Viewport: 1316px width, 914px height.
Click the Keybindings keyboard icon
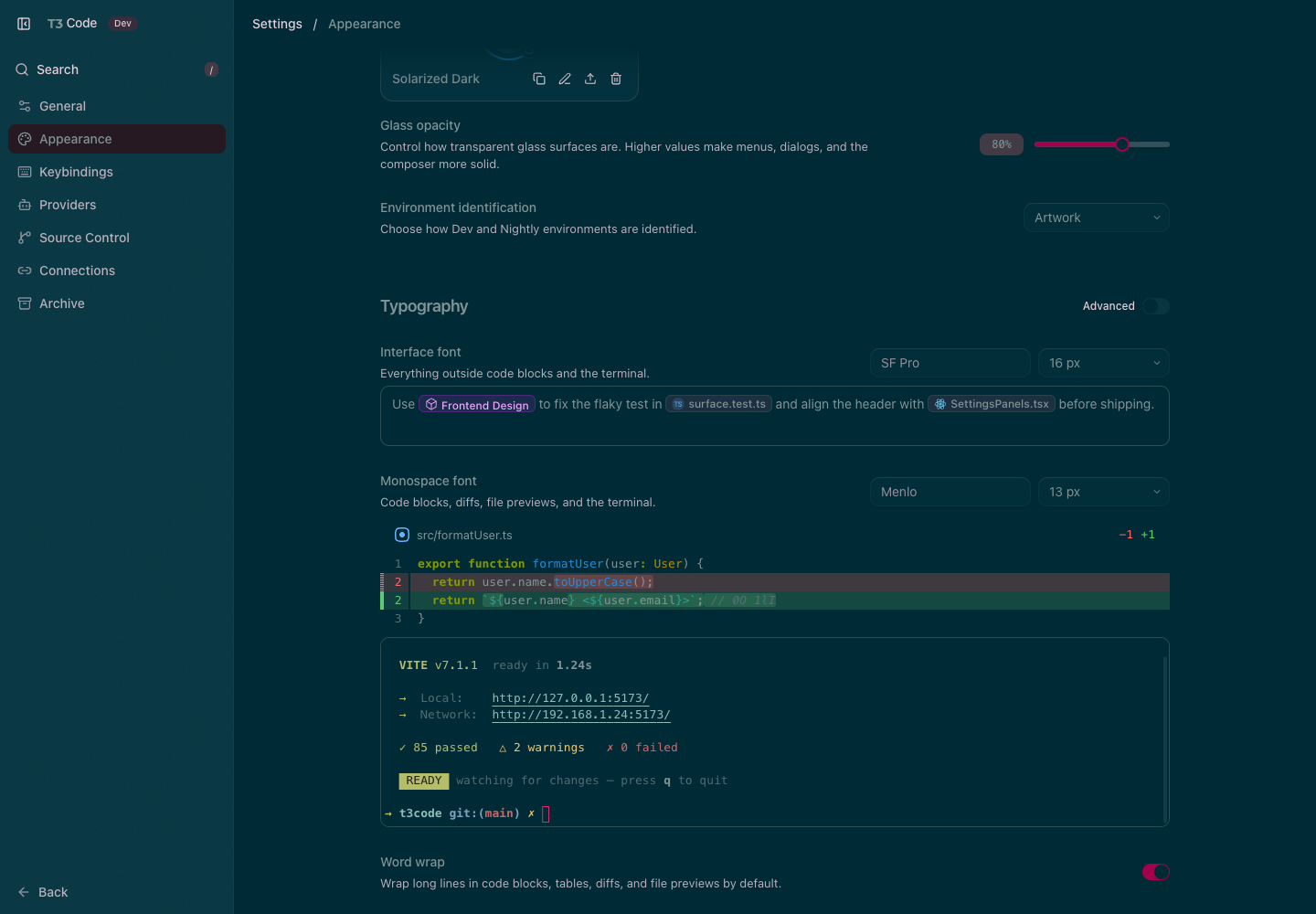click(x=25, y=172)
